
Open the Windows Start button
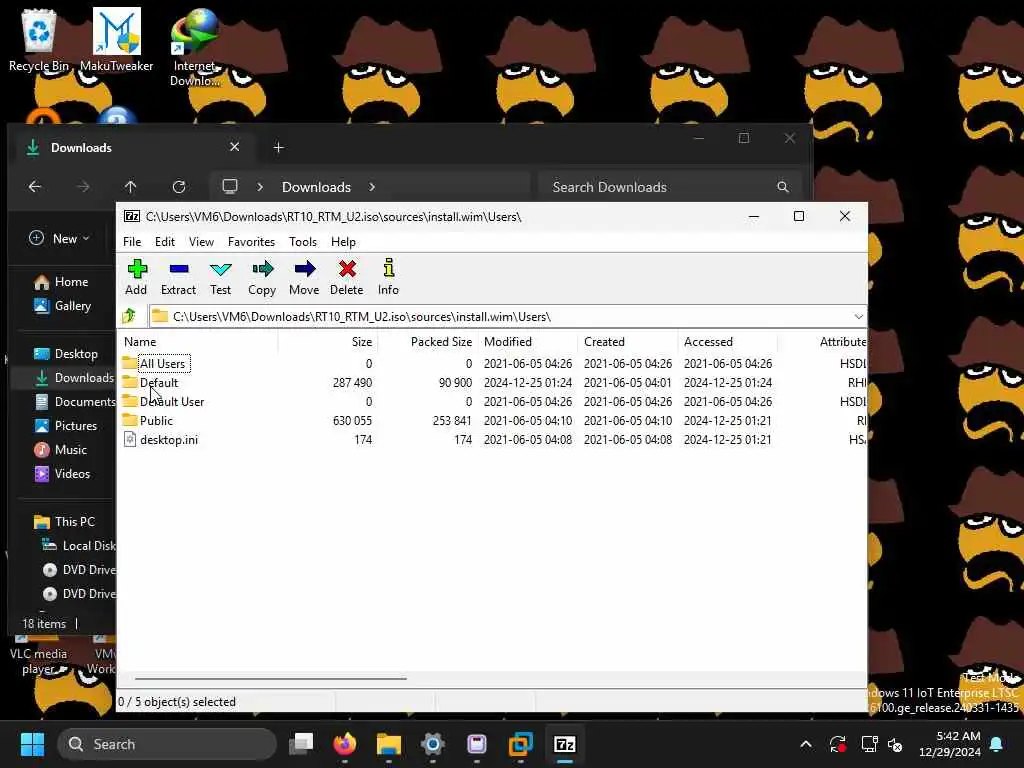tap(32, 744)
